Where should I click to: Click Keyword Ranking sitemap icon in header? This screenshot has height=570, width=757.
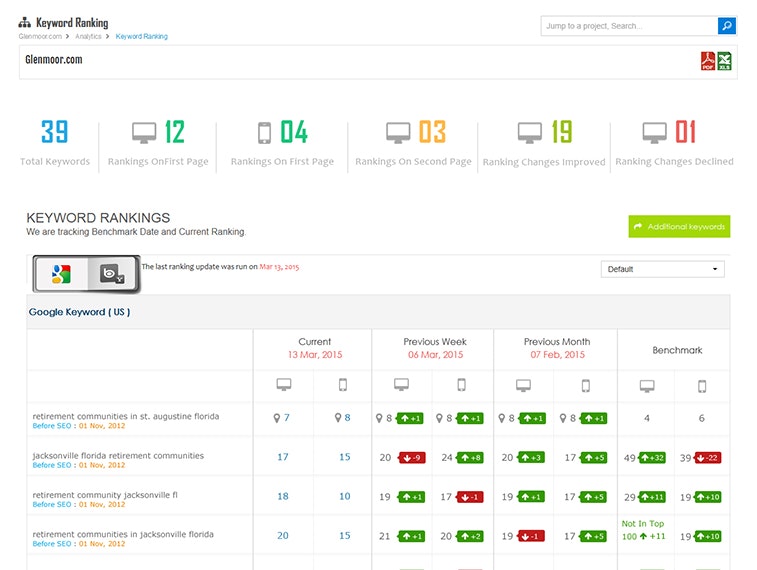25,23
